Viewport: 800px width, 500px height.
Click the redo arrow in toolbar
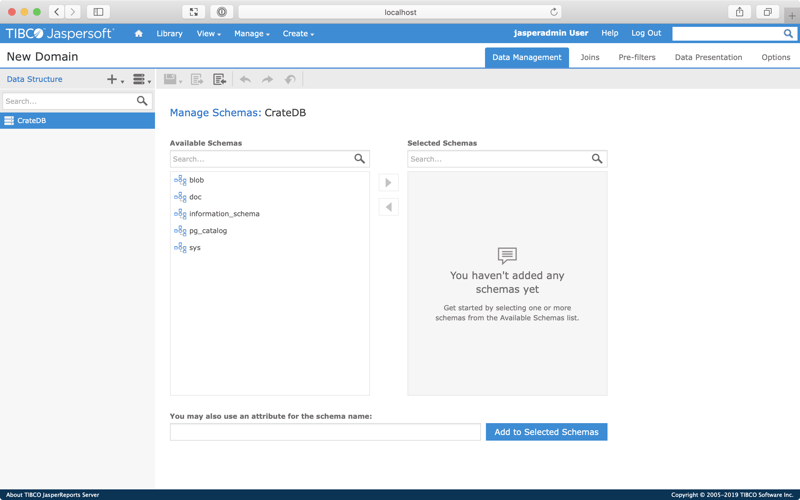click(x=267, y=79)
